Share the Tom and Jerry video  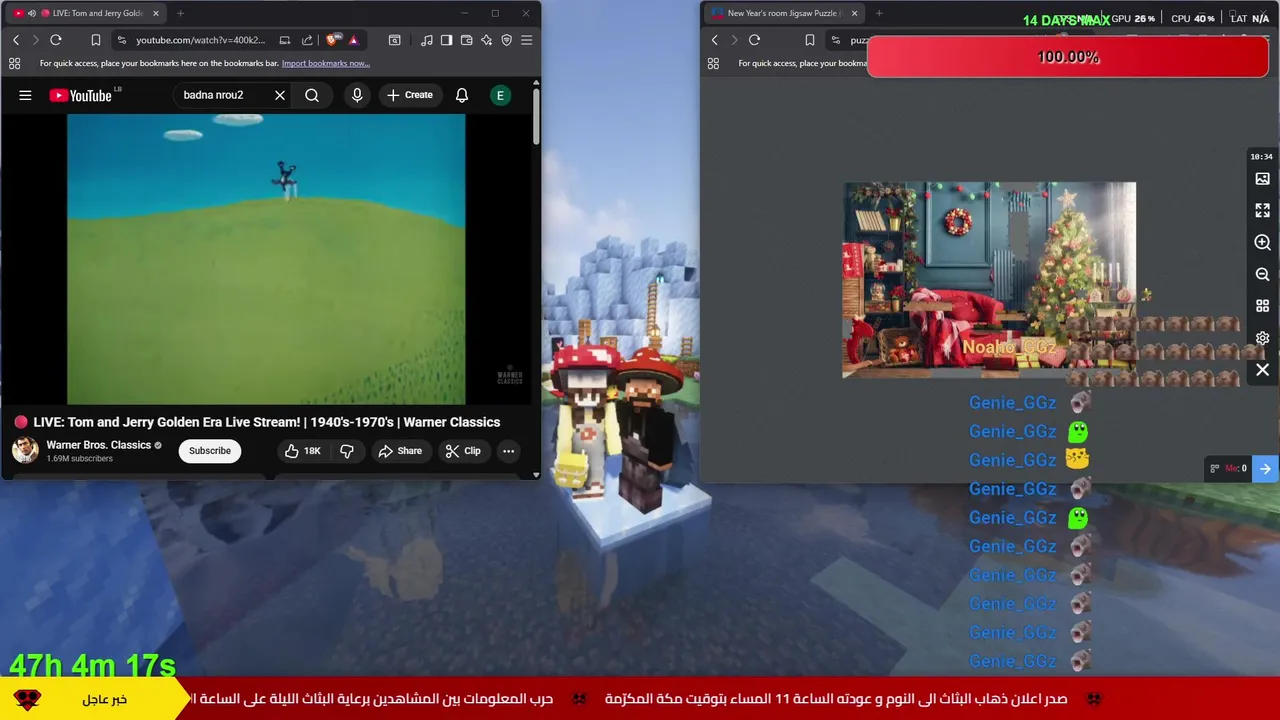pos(400,451)
